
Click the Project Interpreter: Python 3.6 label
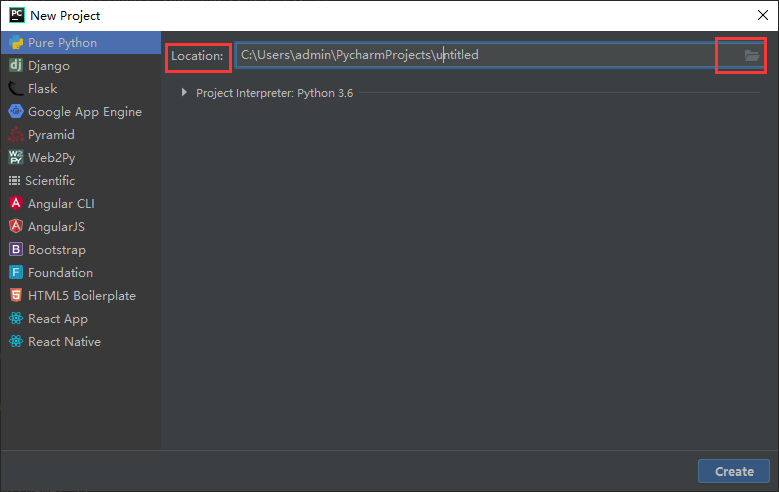pos(274,93)
